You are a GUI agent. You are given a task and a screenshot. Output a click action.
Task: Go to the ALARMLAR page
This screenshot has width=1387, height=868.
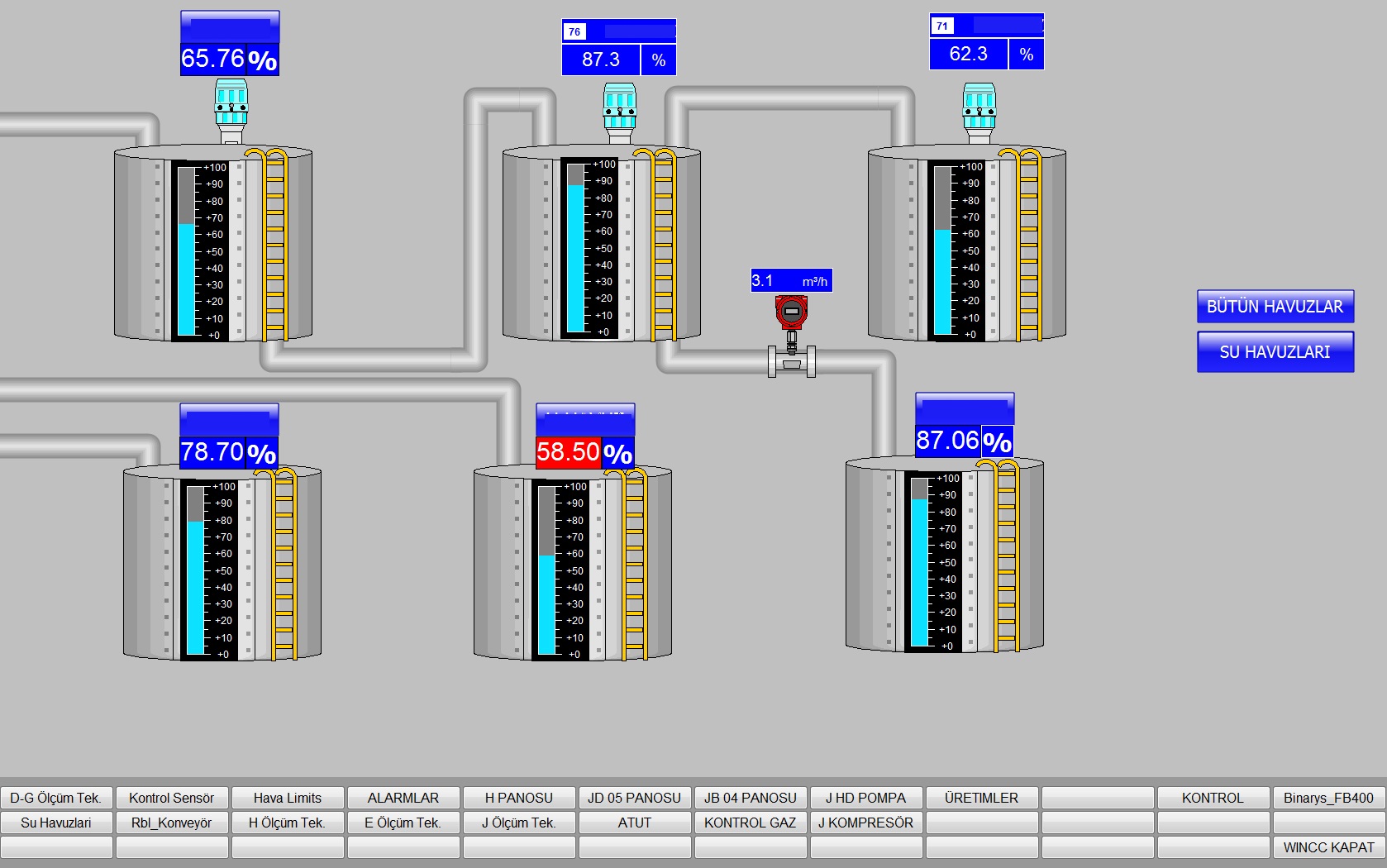pyautogui.click(x=403, y=798)
